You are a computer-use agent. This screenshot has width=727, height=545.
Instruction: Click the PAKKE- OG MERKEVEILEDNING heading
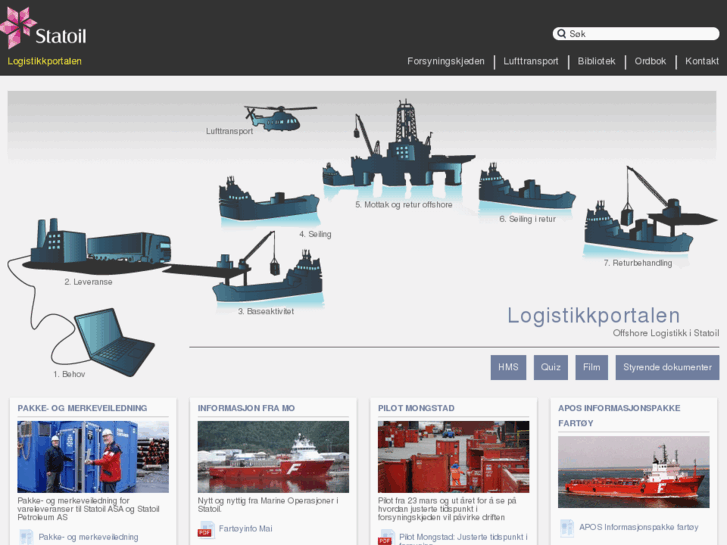coord(82,408)
